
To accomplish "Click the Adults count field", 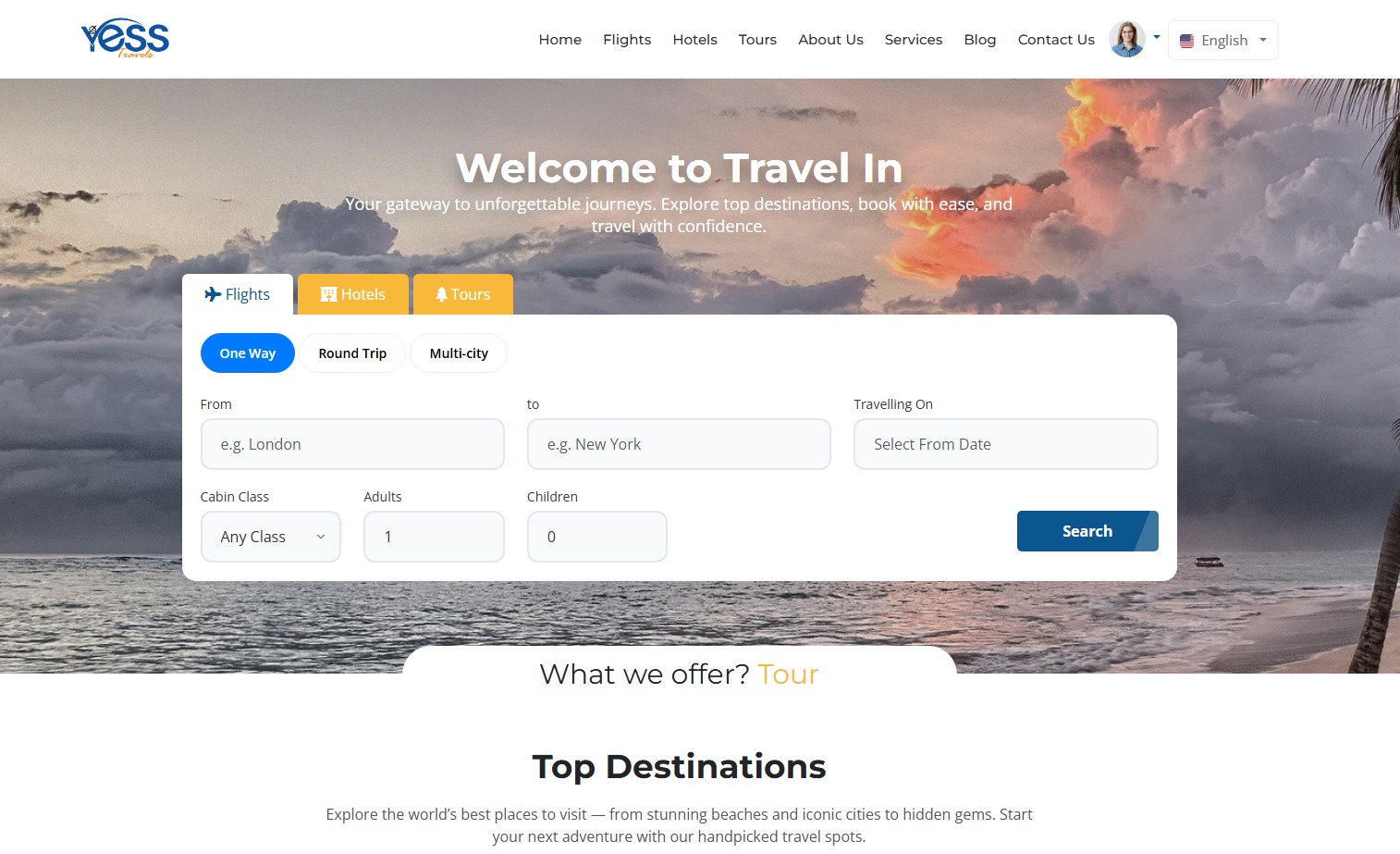I will (x=434, y=537).
